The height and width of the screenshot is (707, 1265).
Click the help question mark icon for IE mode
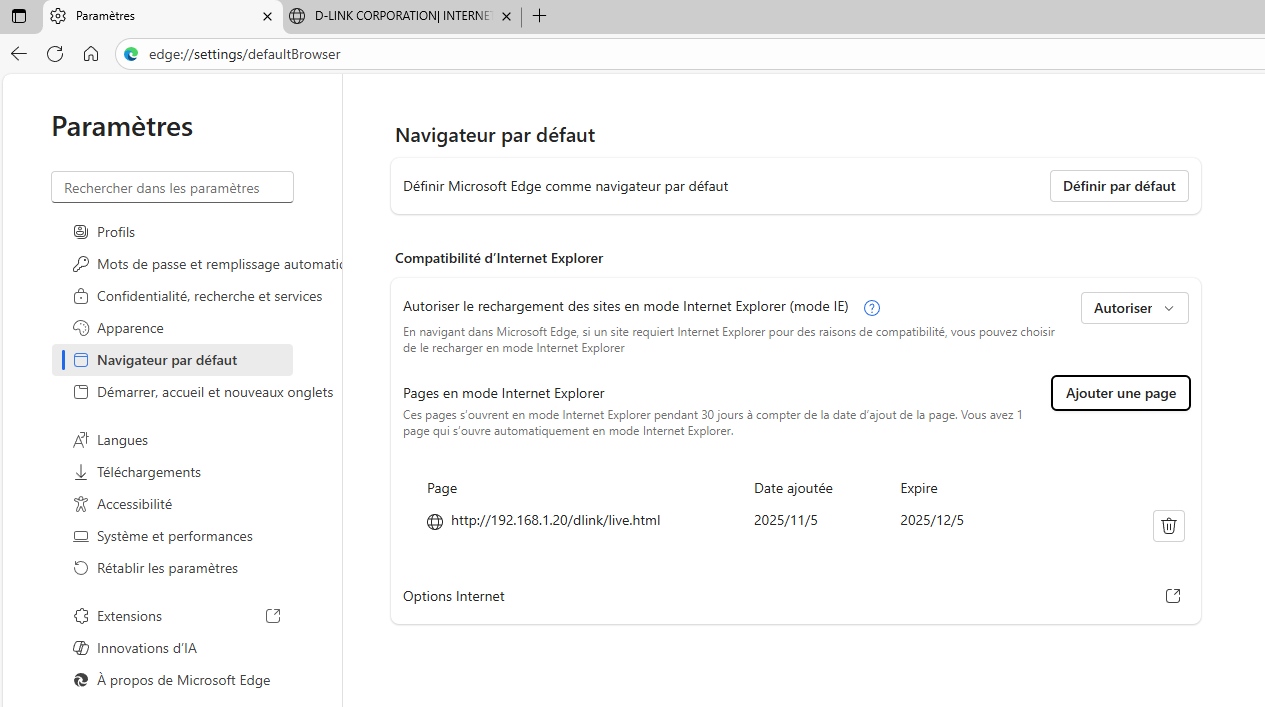(871, 308)
